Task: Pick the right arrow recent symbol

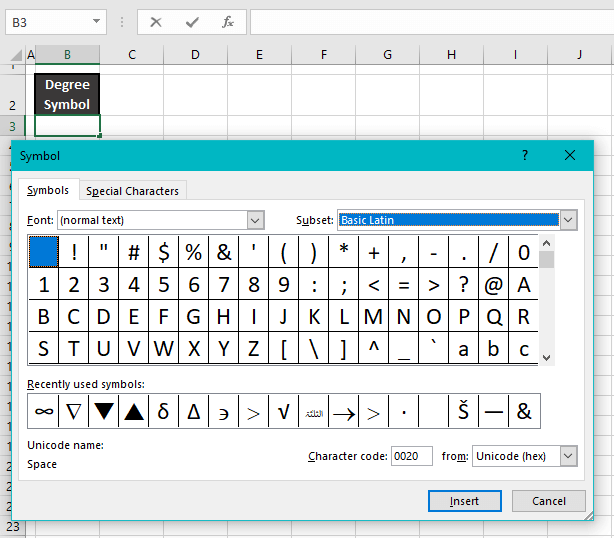Action: point(343,411)
